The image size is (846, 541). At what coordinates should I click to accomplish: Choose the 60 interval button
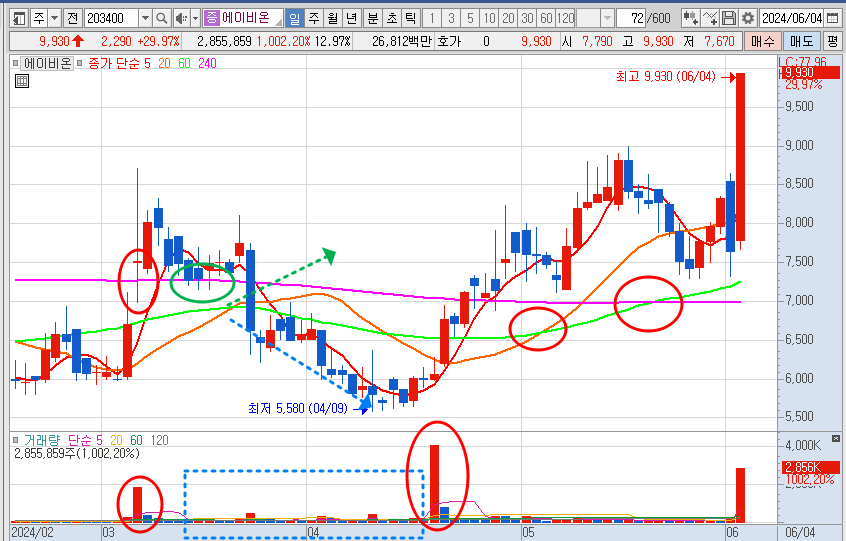(546, 18)
